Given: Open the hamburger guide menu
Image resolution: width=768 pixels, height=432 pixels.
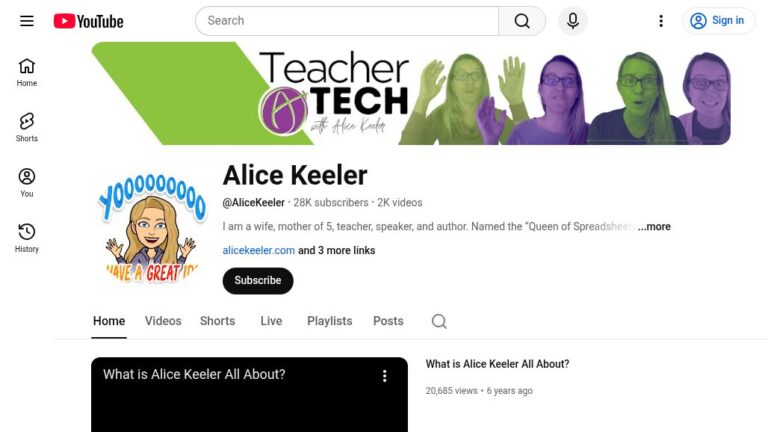Looking at the screenshot, I should [27, 21].
